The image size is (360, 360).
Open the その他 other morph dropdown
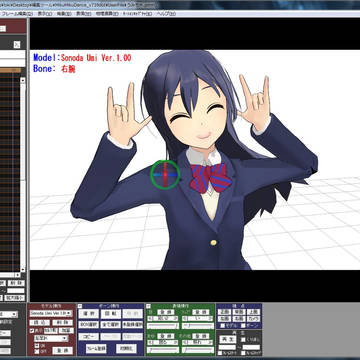(x=197, y=342)
